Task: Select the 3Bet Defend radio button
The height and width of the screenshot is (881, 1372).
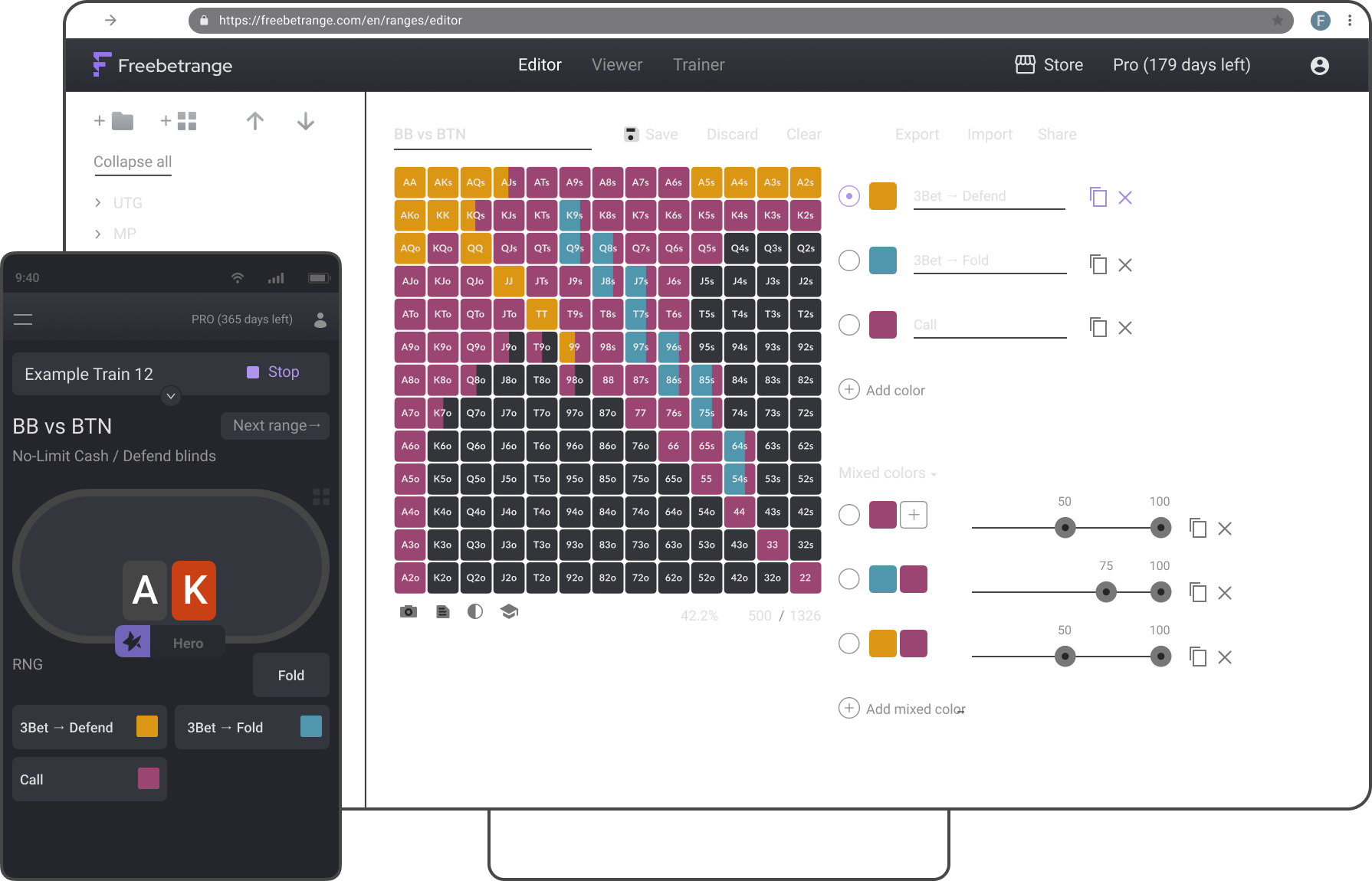Action: tap(848, 196)
